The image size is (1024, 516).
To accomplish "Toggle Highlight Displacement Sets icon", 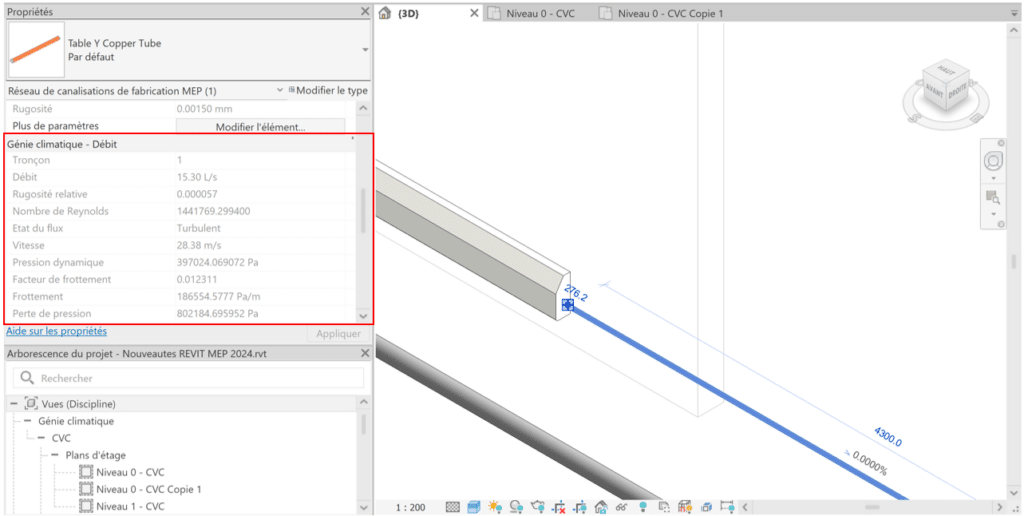I will pos(706,507).
